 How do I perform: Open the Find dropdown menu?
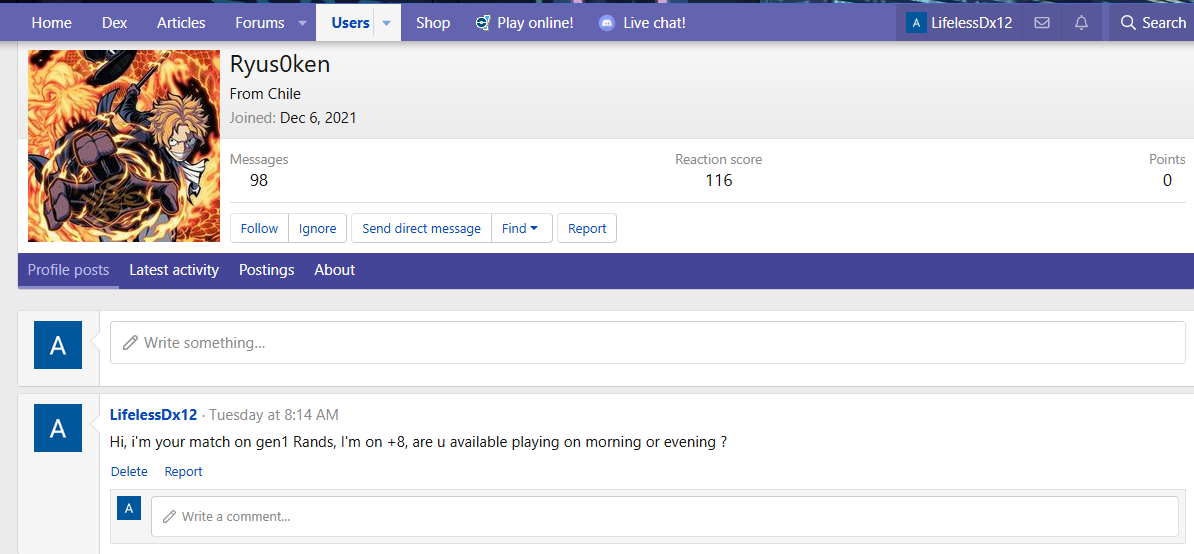pos(519,228)
